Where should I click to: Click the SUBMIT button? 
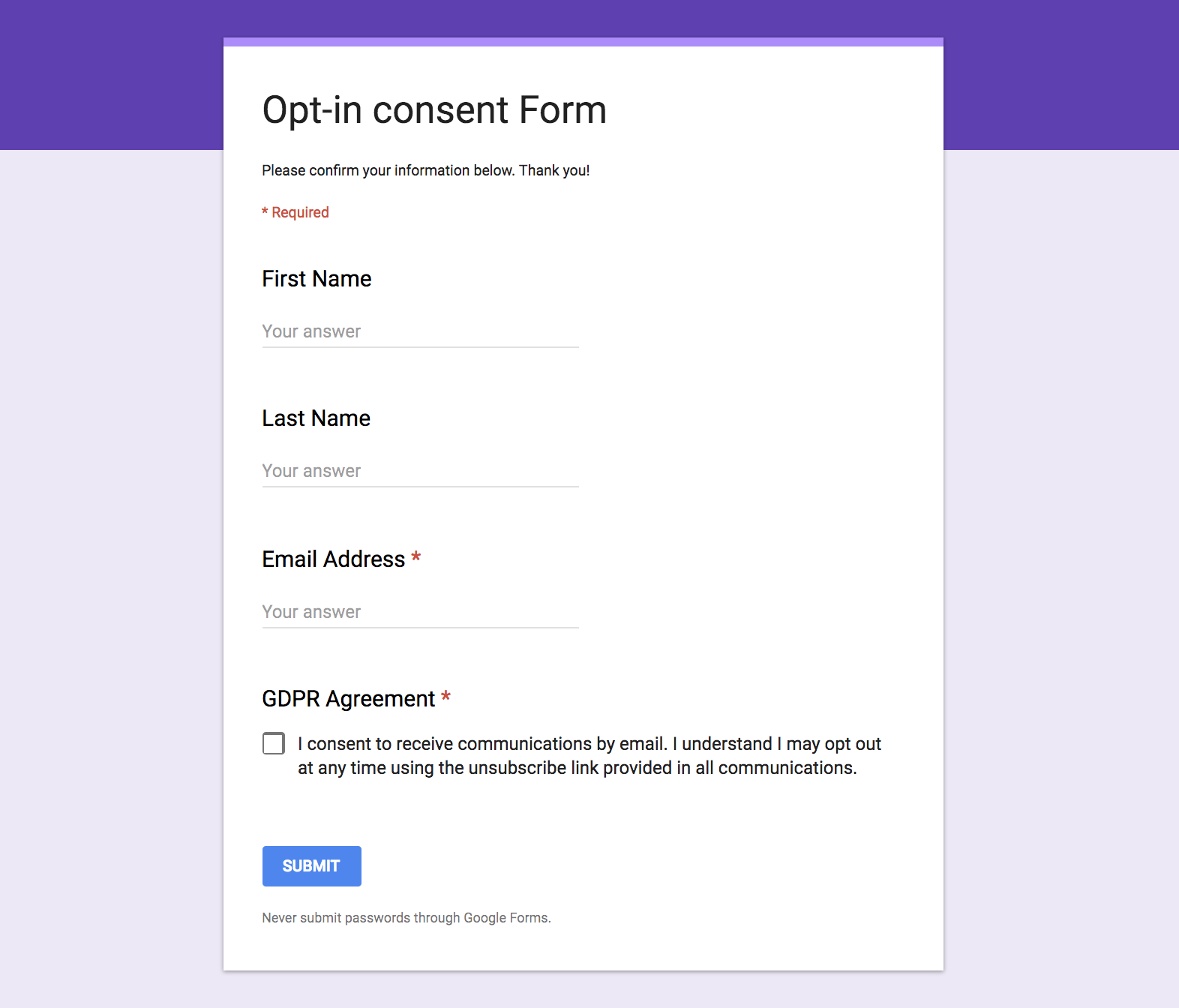point(311,865)
